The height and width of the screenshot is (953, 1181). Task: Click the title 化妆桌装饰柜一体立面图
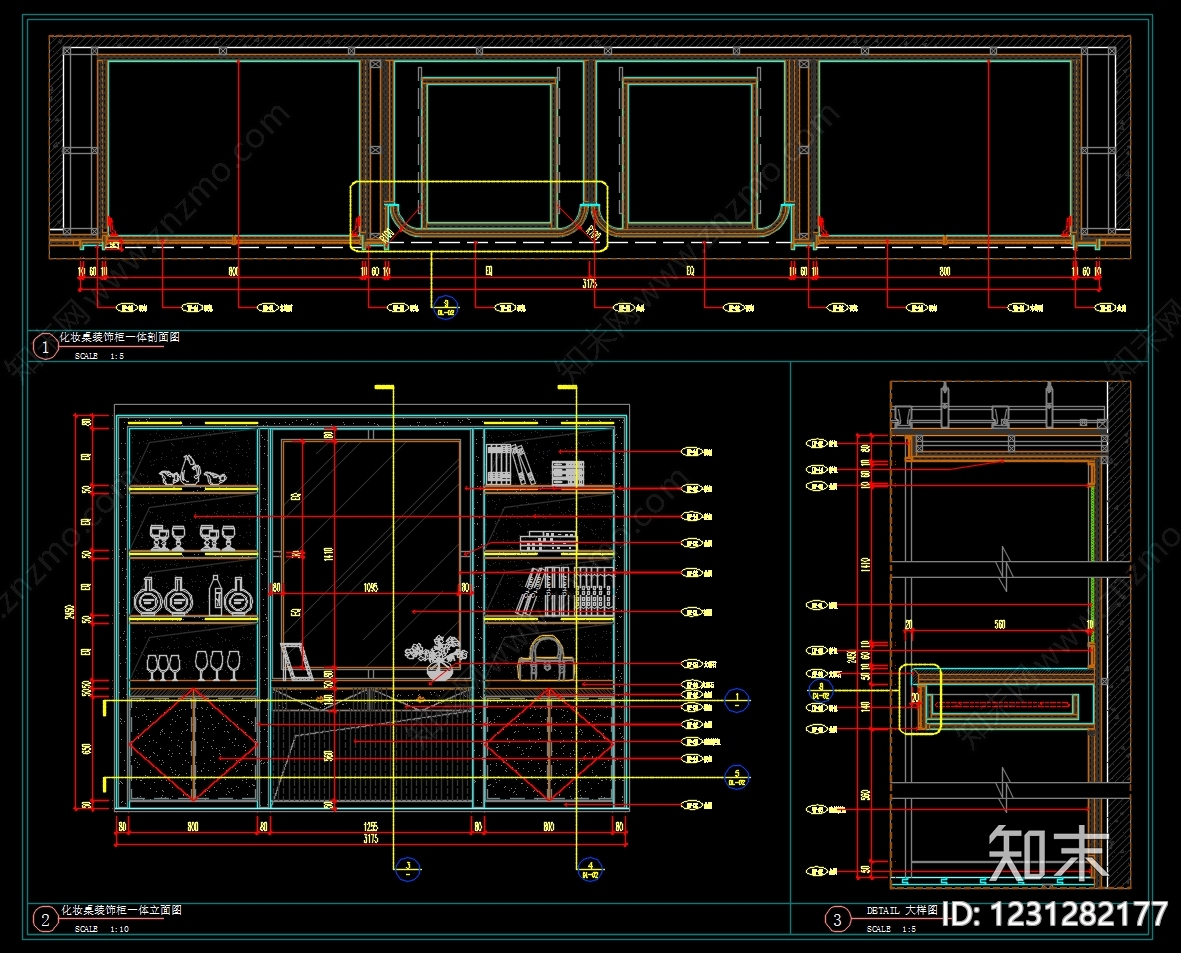click(x=121, y=910)
